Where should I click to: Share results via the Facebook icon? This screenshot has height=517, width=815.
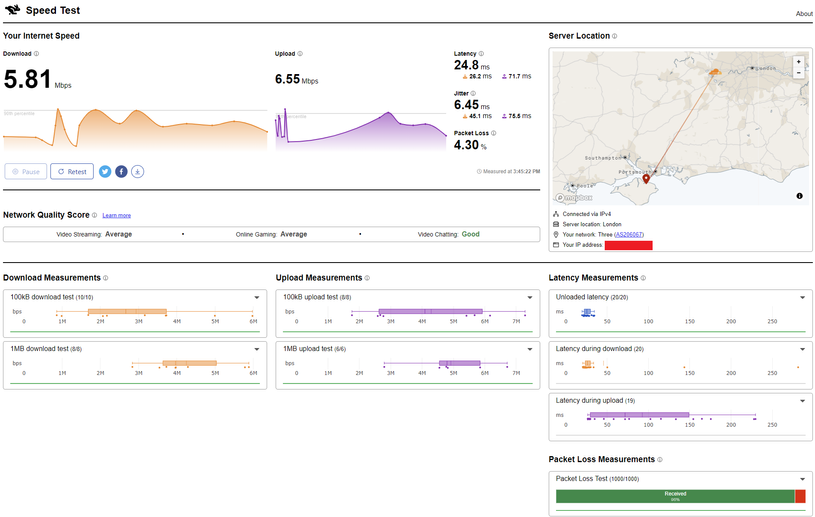121,171
